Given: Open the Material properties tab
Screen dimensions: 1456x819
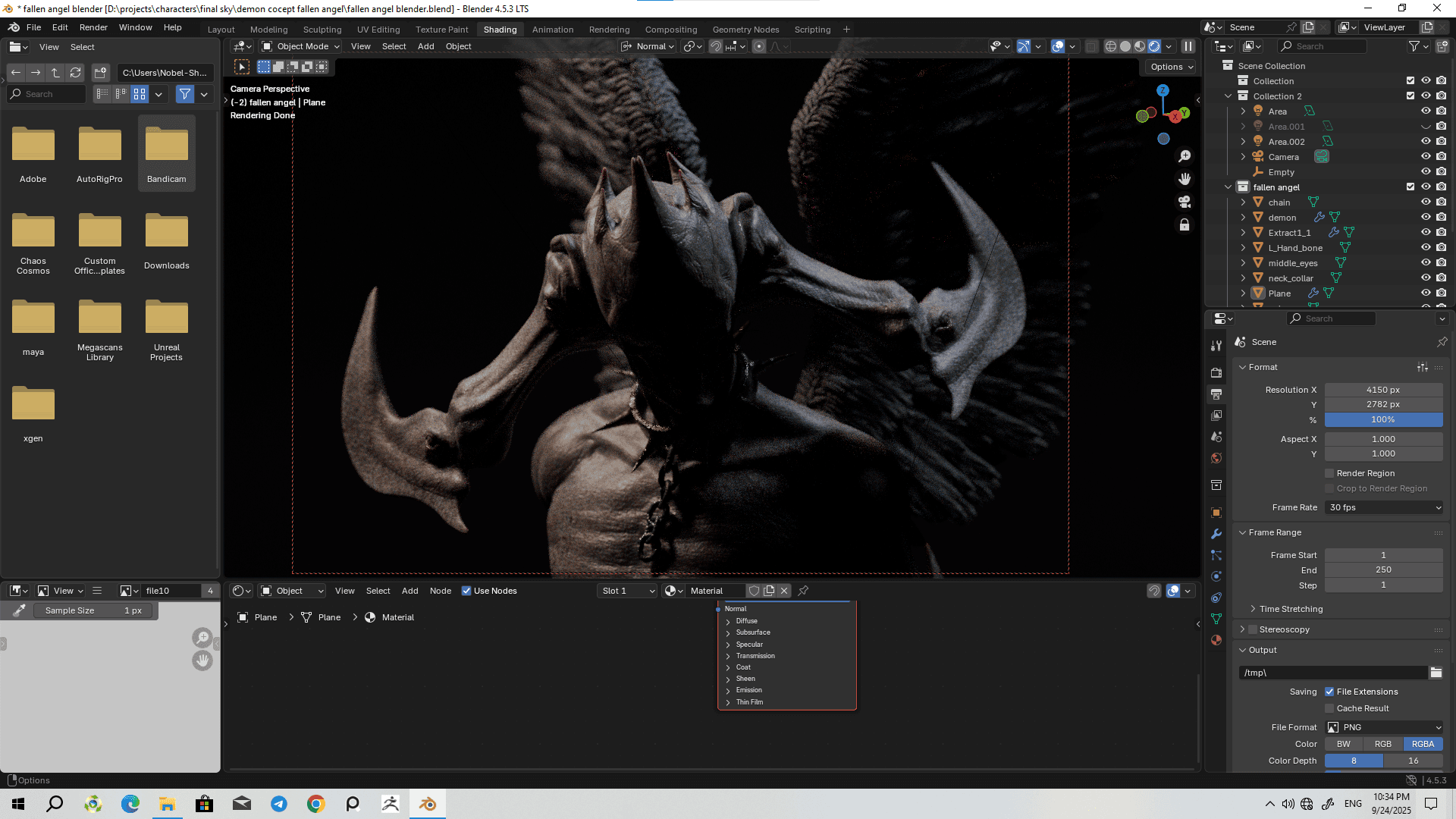Looking at the screenshot, I should click(1216, 640).
